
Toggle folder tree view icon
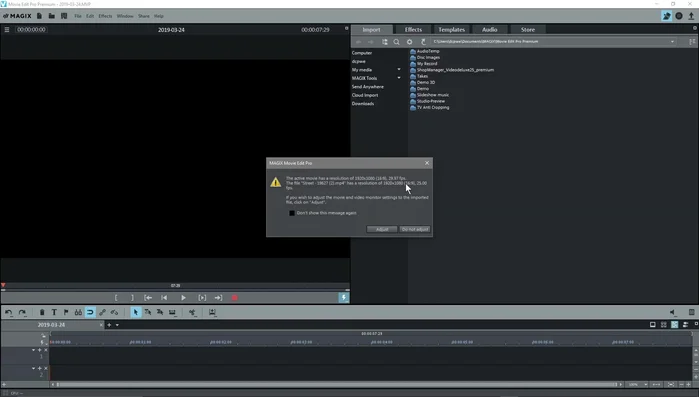point(384,42)
